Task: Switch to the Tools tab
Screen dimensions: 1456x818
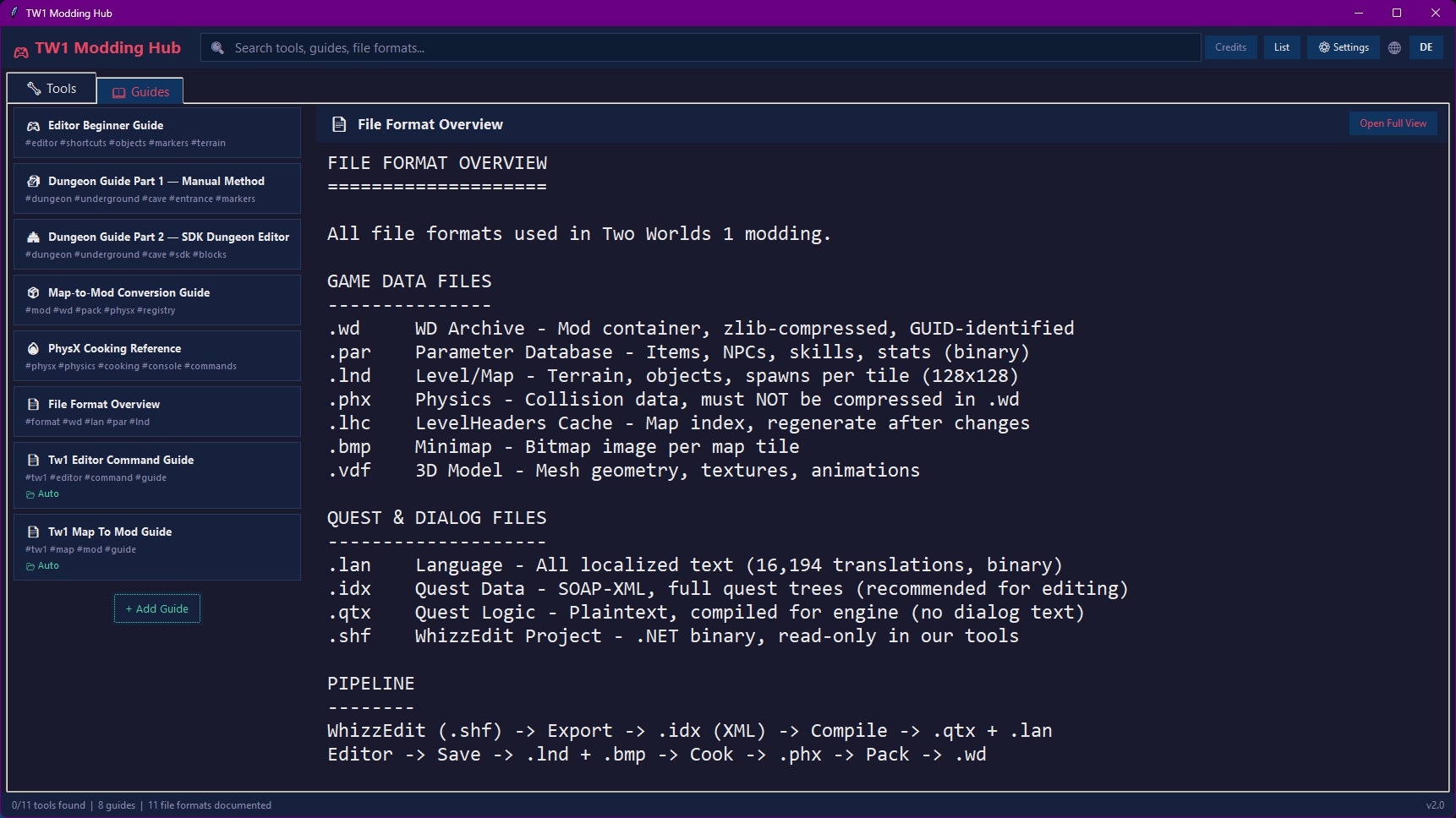Action: pos(52,89)
